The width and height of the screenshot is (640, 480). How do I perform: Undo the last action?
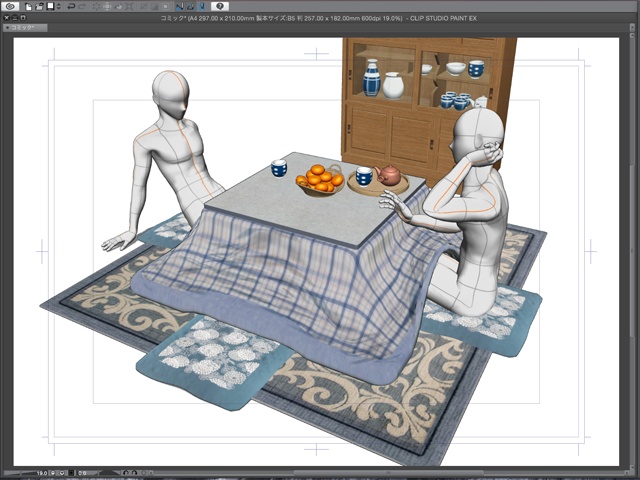pos(71,7)
